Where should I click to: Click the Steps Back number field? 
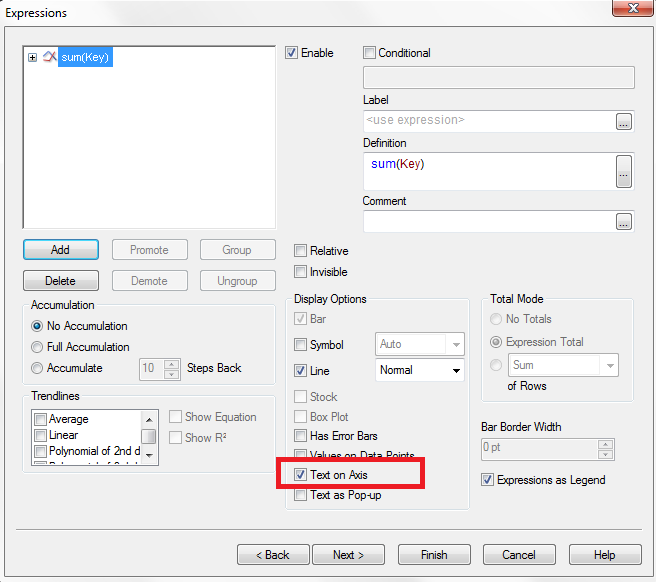(151, 369)
